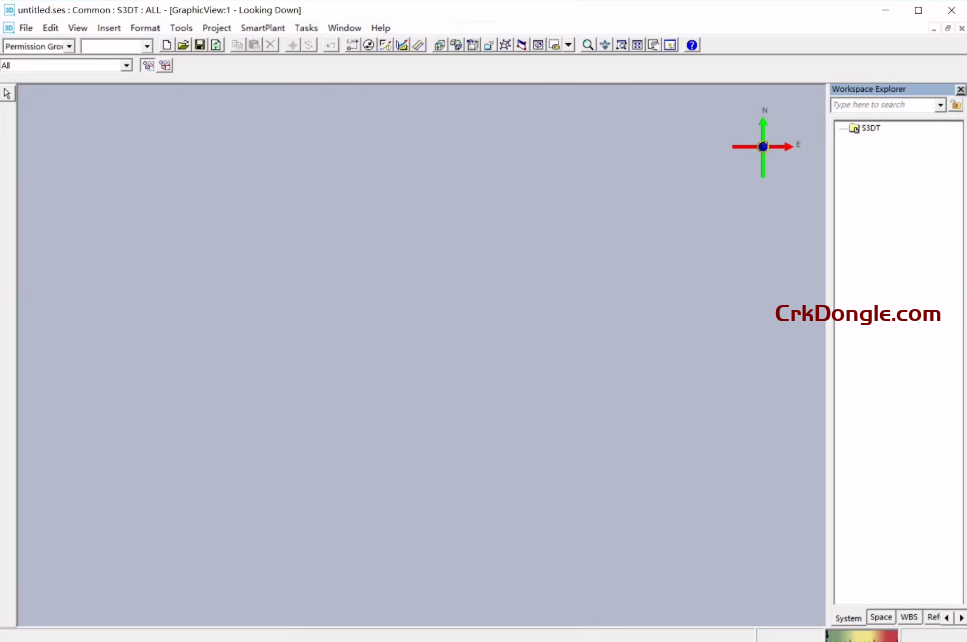Open a document with the Open file icon
Image resolution: width=967 pixels, height=642 pixels.
click(x=183, y=44)
